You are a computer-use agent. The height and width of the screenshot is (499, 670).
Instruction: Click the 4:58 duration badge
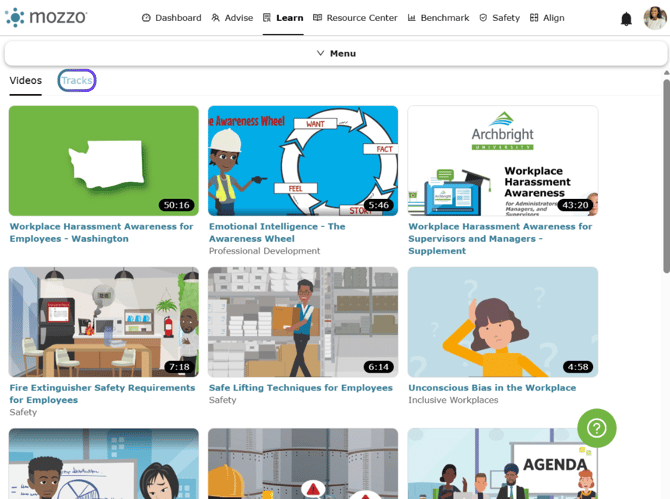(578, 367)
